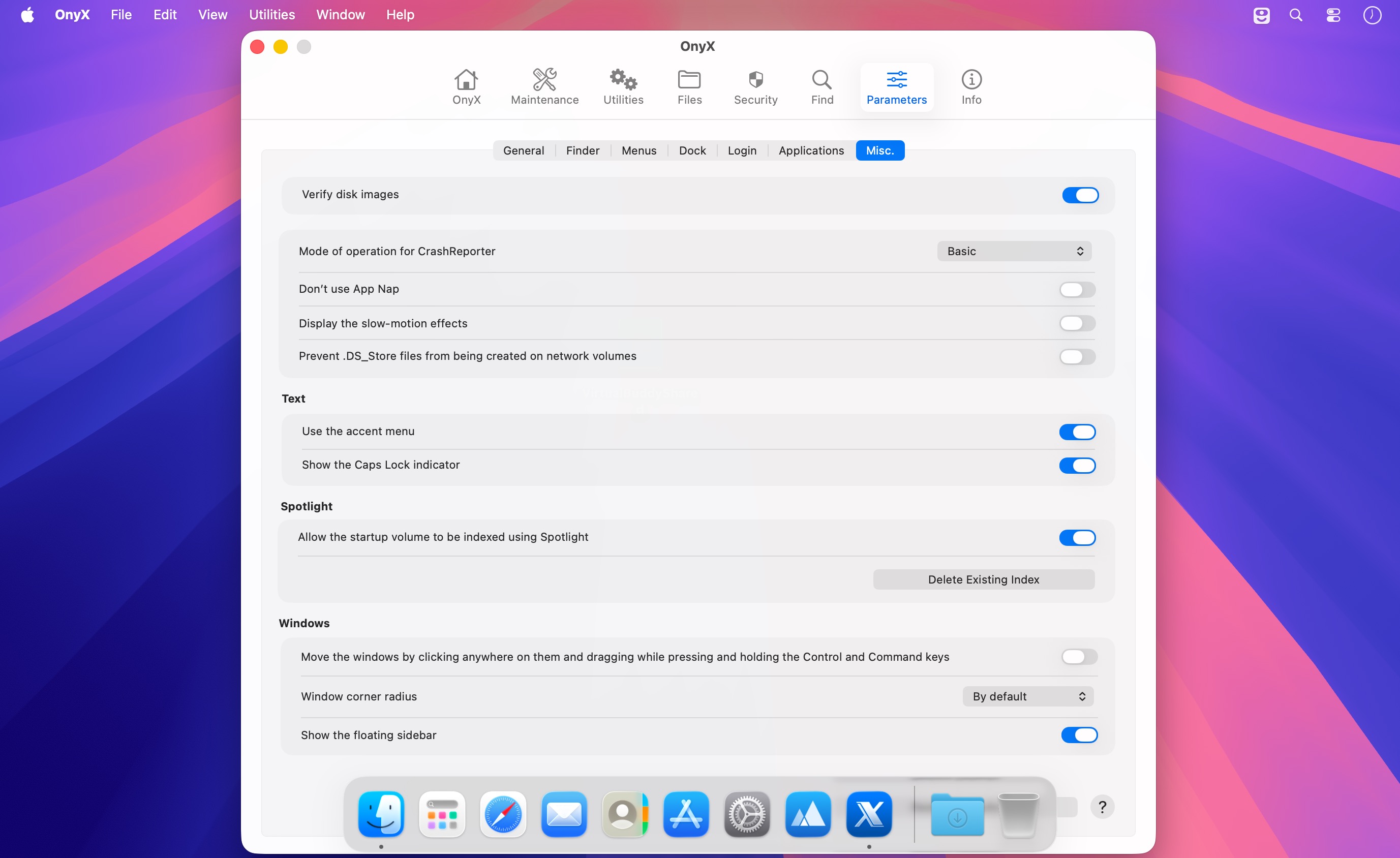Switch to the Dock tab
This screenshot has height=858, width=1400.
(x=692, y=150)
